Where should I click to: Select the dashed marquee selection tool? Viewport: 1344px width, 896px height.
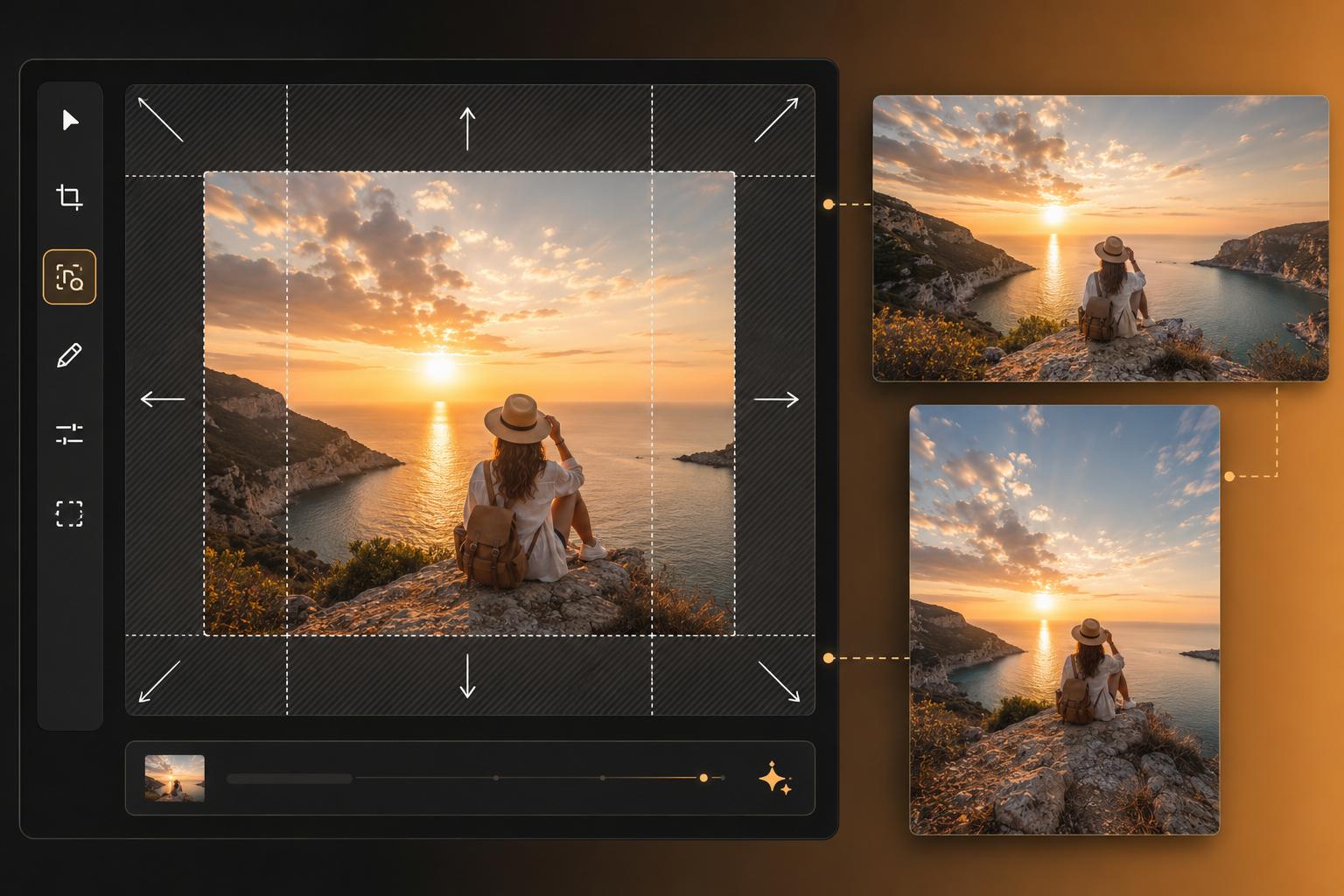pos(69,514)
